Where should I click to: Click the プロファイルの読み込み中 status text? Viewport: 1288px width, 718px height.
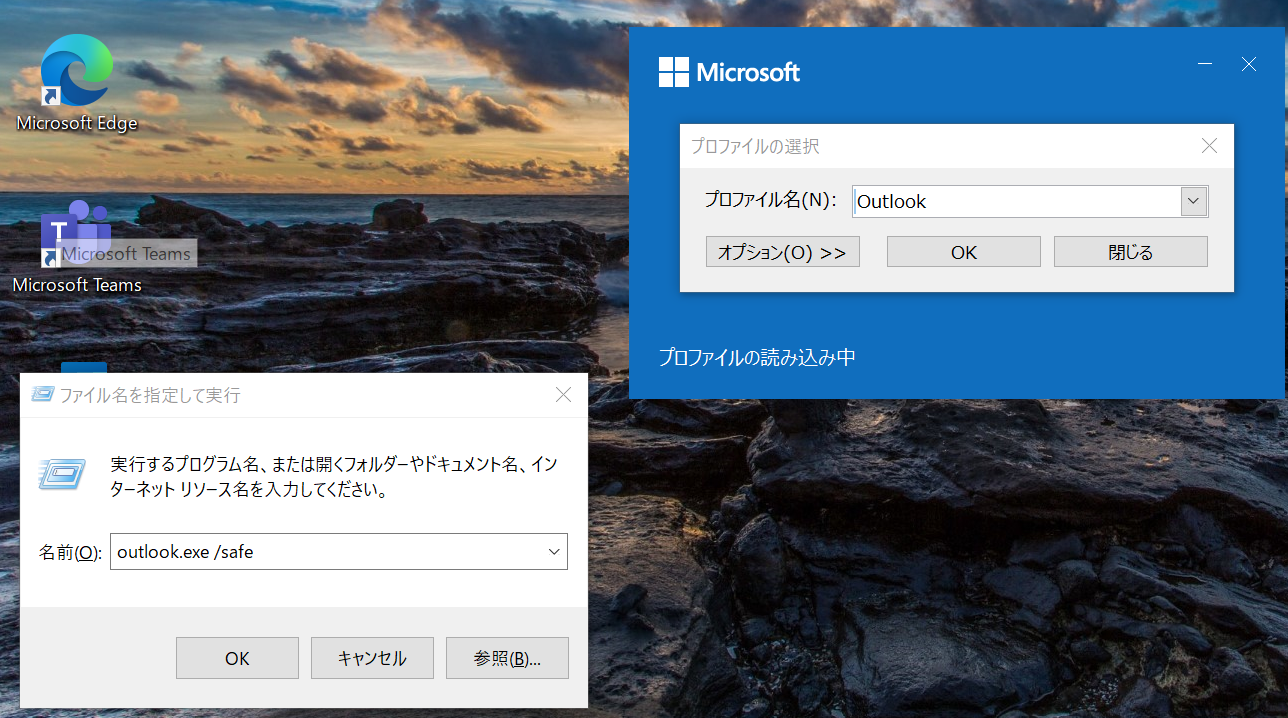[757, 357]
